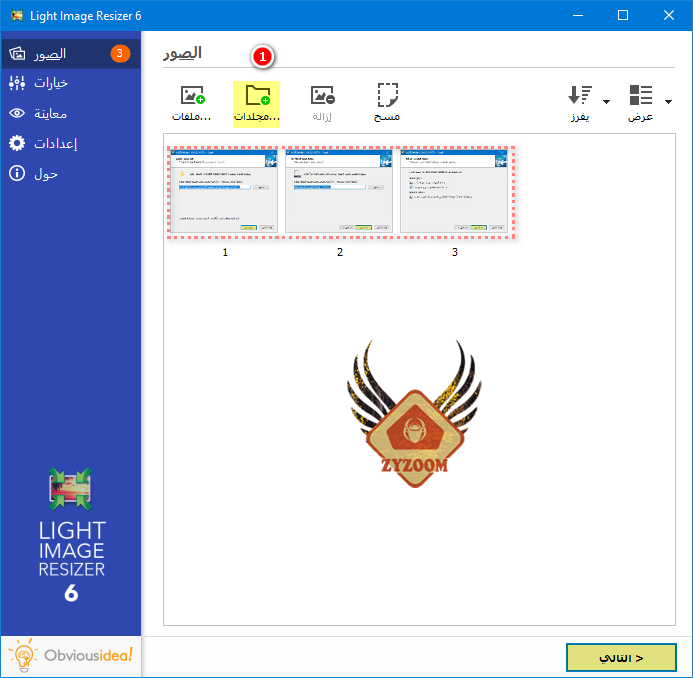Click the Clear (مسح) list icon

click(387, 95)
